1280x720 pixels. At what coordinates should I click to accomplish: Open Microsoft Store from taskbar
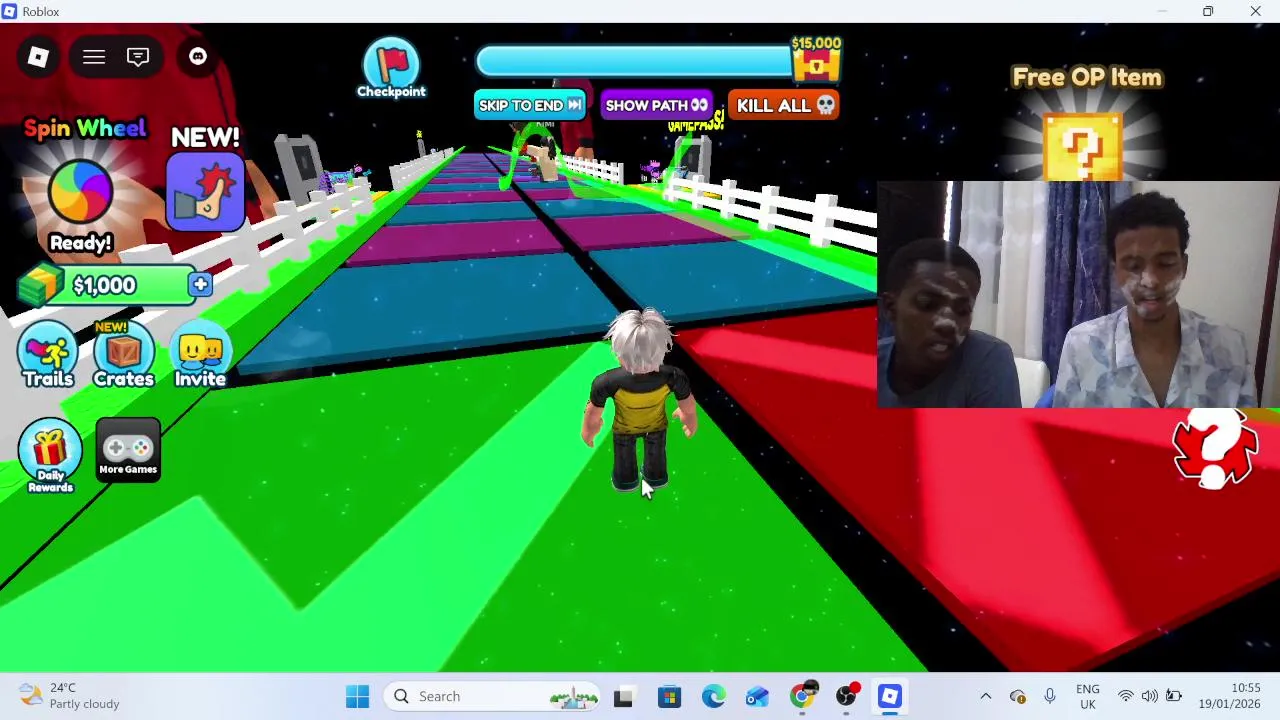(669, 696)
